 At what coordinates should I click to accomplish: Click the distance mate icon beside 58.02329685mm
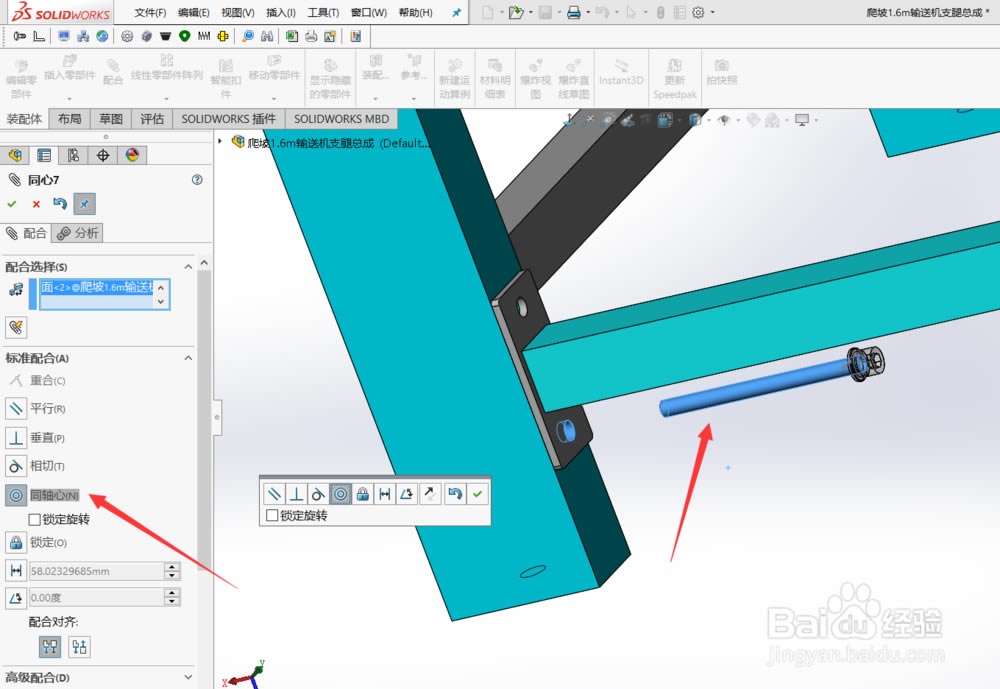16,570
